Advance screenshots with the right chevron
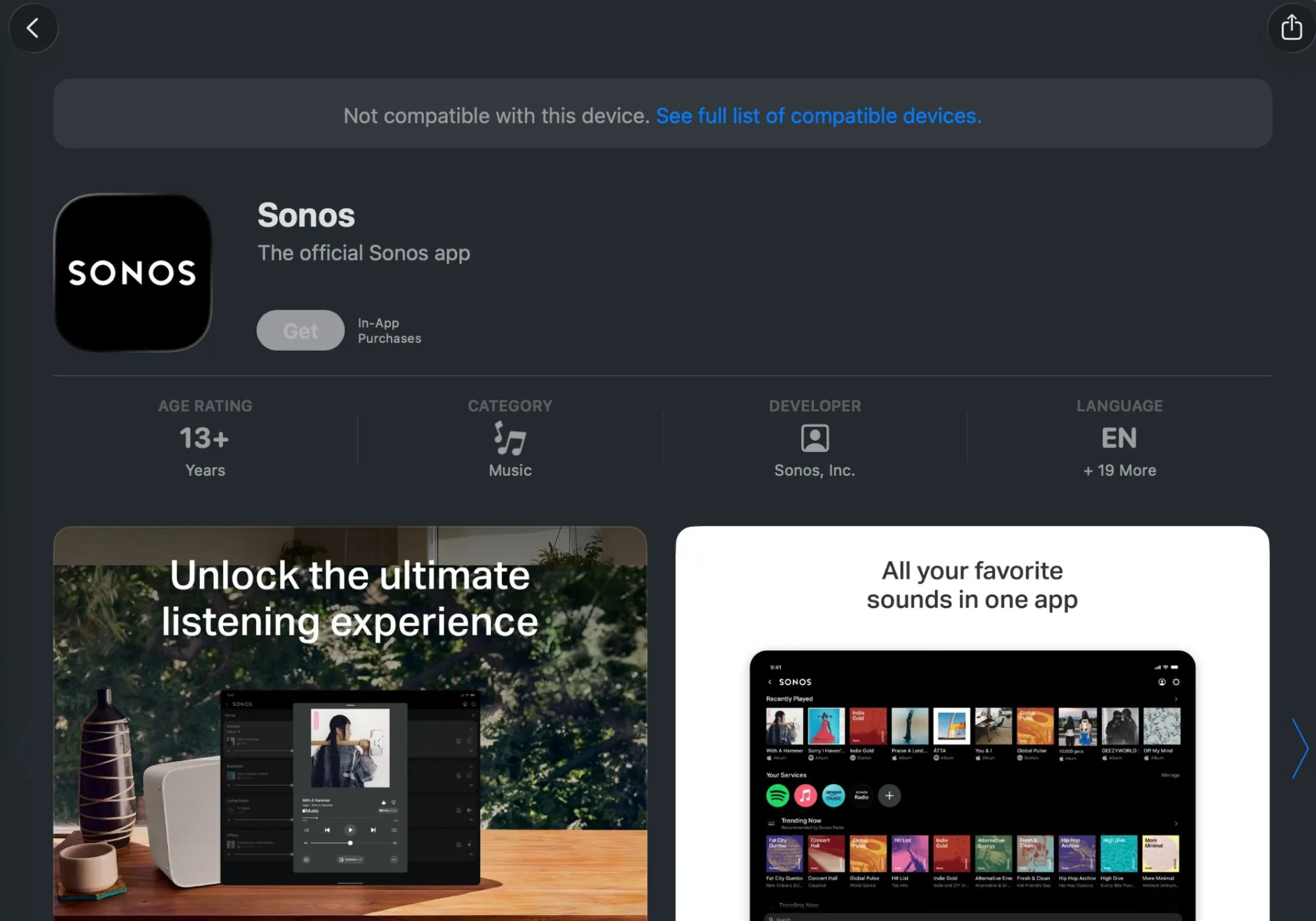This screenshot has width=1316, height=921. pos(1300,749)
